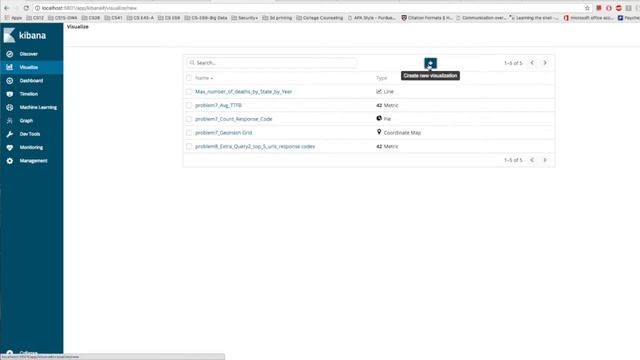
Task: Click the Dev Tools wrench icon
Action: [10, 134]
